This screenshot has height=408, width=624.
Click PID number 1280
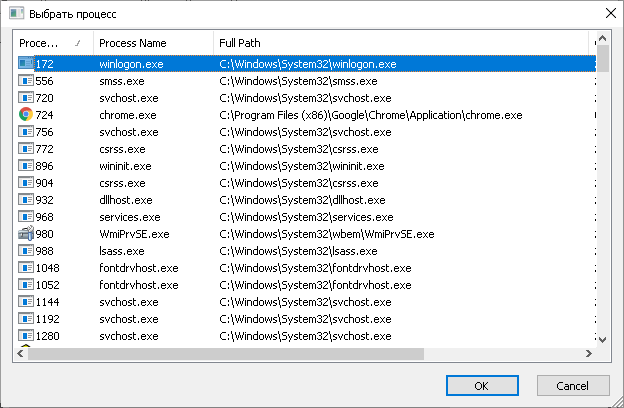[x=47, y=336]
